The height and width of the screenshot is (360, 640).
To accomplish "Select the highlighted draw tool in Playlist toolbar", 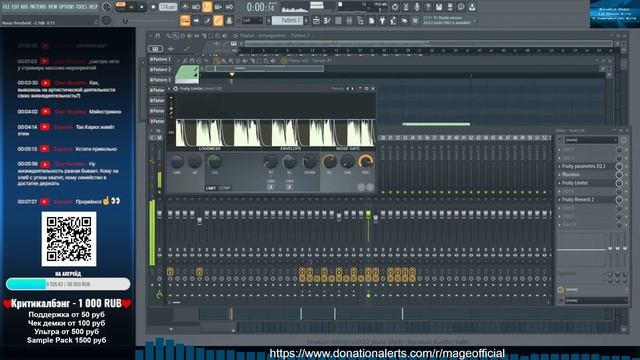I will (x=176, y=36).
